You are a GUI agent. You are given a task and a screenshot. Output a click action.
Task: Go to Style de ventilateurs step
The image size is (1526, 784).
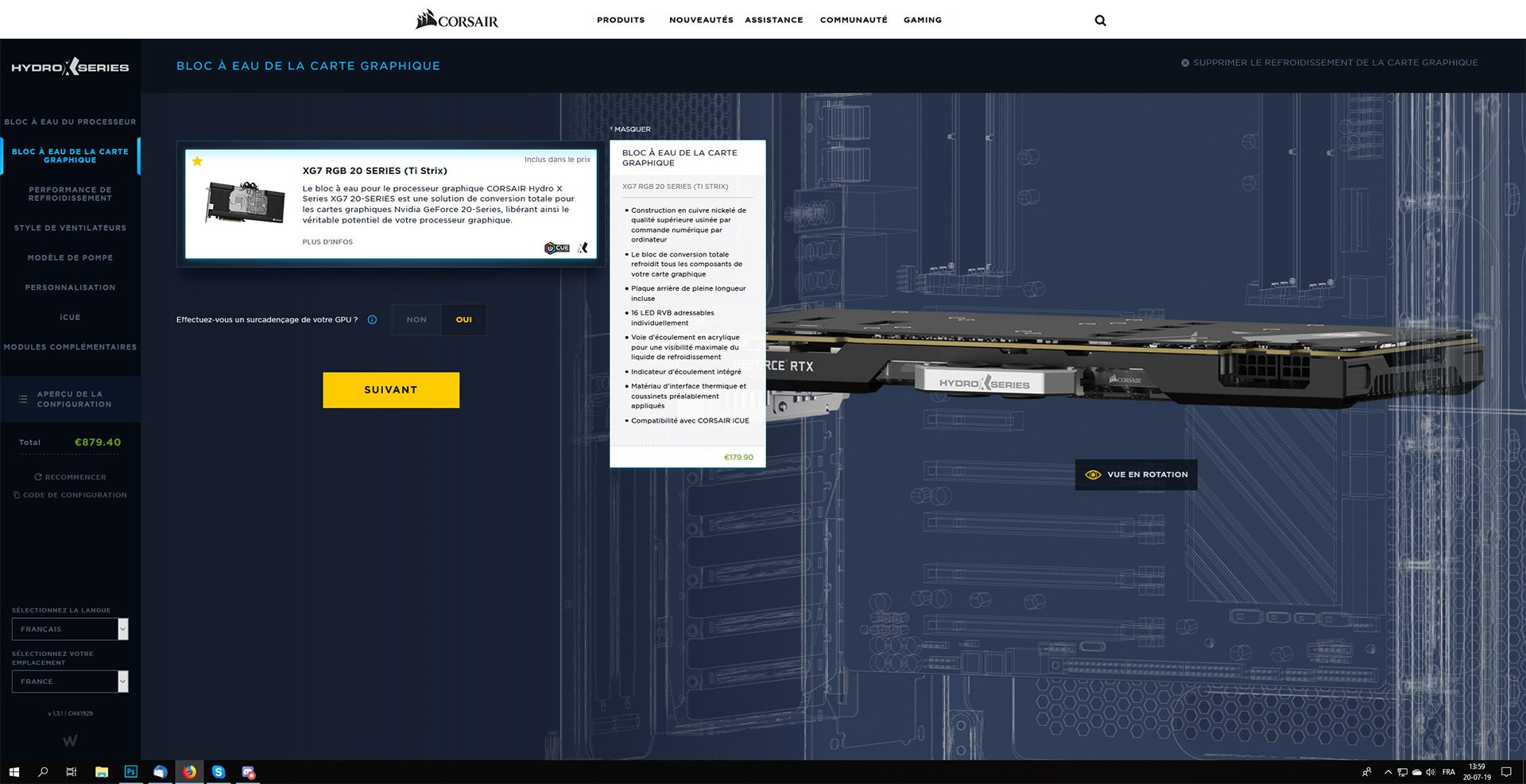point(70,228)
